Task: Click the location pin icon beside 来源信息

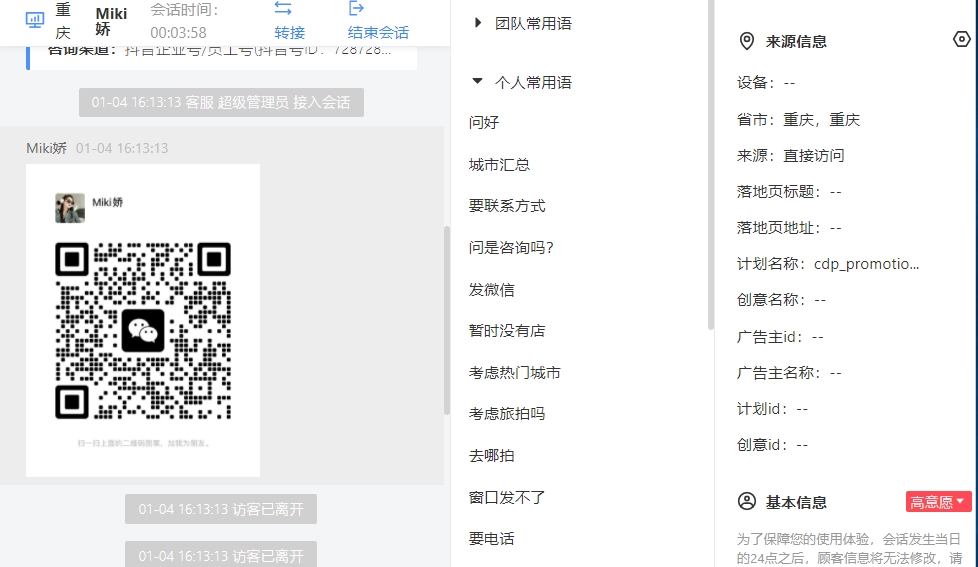Action: tap(747, 41)
